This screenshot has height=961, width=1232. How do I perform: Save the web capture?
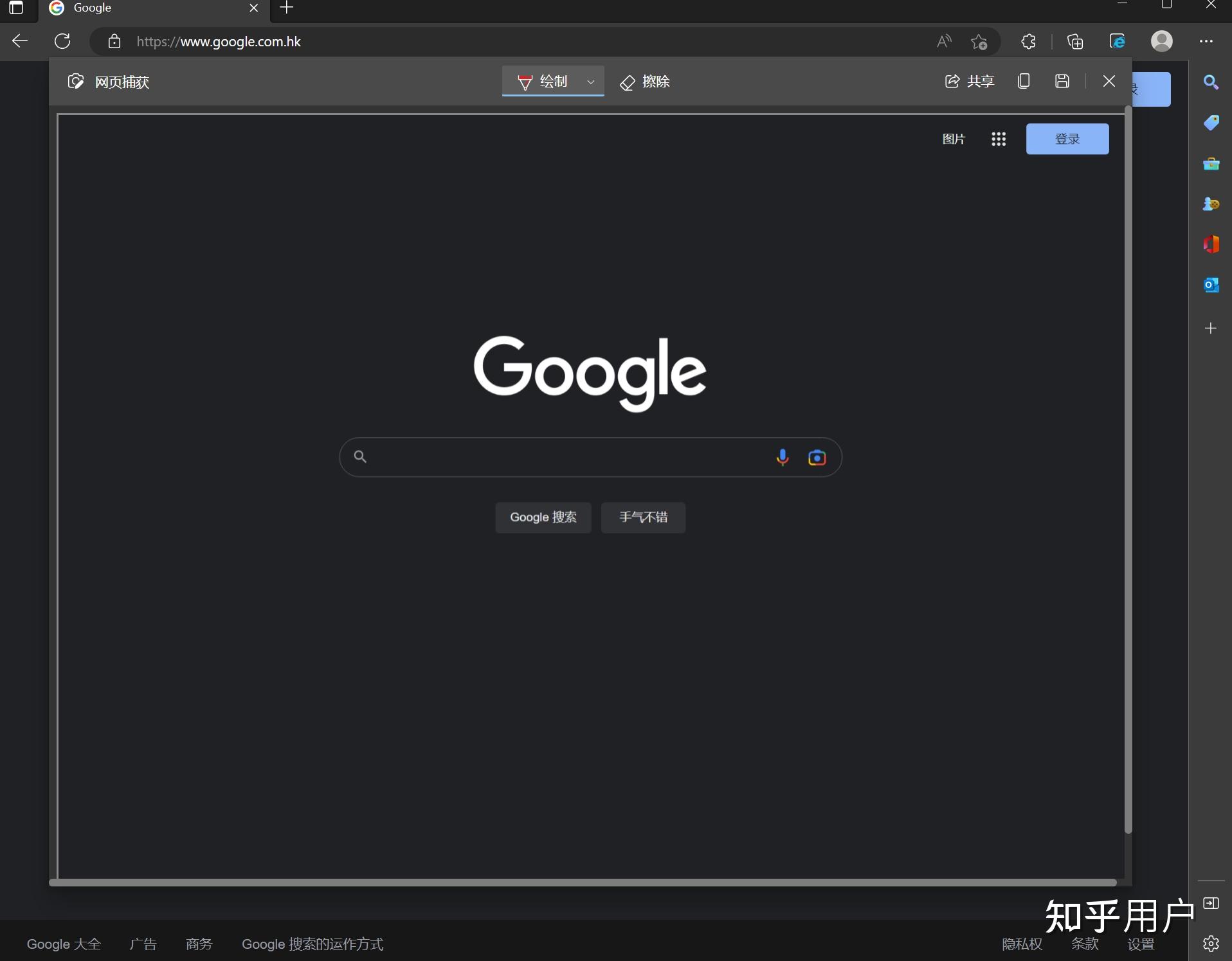click(x=1062, y=81)
